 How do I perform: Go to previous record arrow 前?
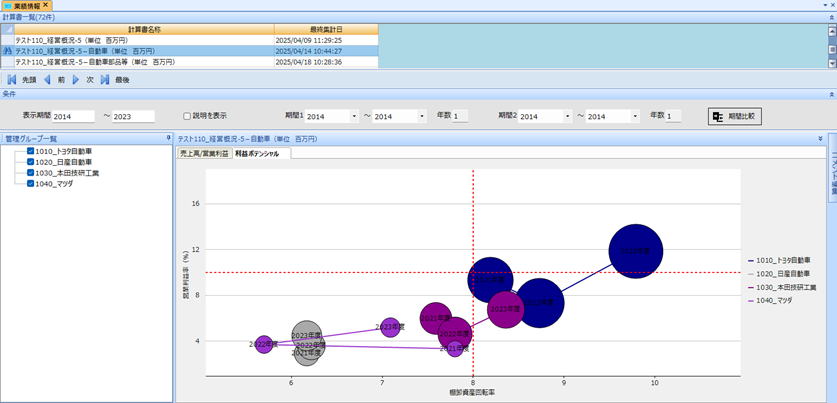tap(47, 80)
